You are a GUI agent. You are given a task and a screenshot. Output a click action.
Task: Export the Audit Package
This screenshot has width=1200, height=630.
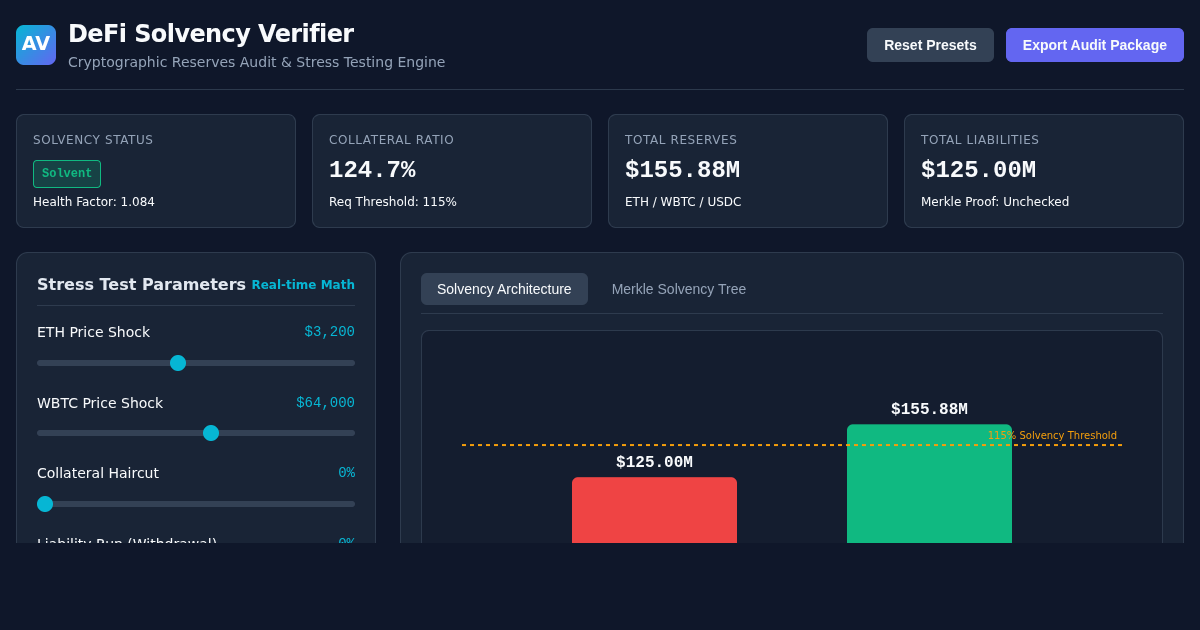1095,45
